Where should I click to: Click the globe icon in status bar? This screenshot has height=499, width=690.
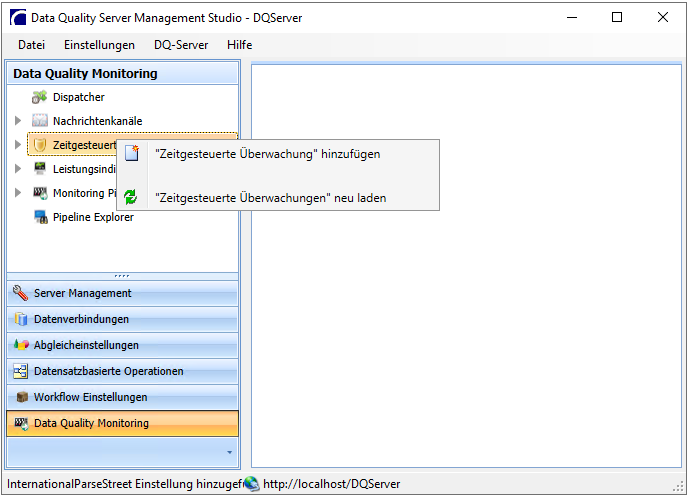point(252,484)
